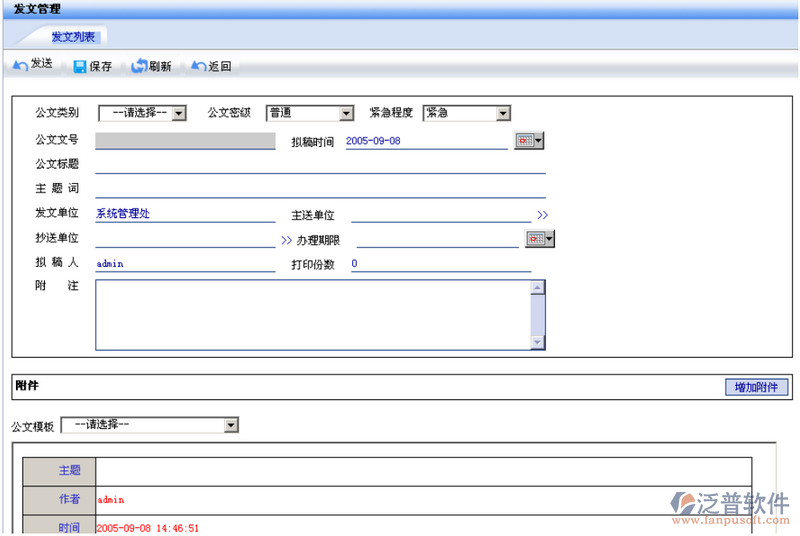This screenshot has height=536, width=800.
Task: Open the 公文密级 dropdown showing 普通
Action: pos(346,114)
